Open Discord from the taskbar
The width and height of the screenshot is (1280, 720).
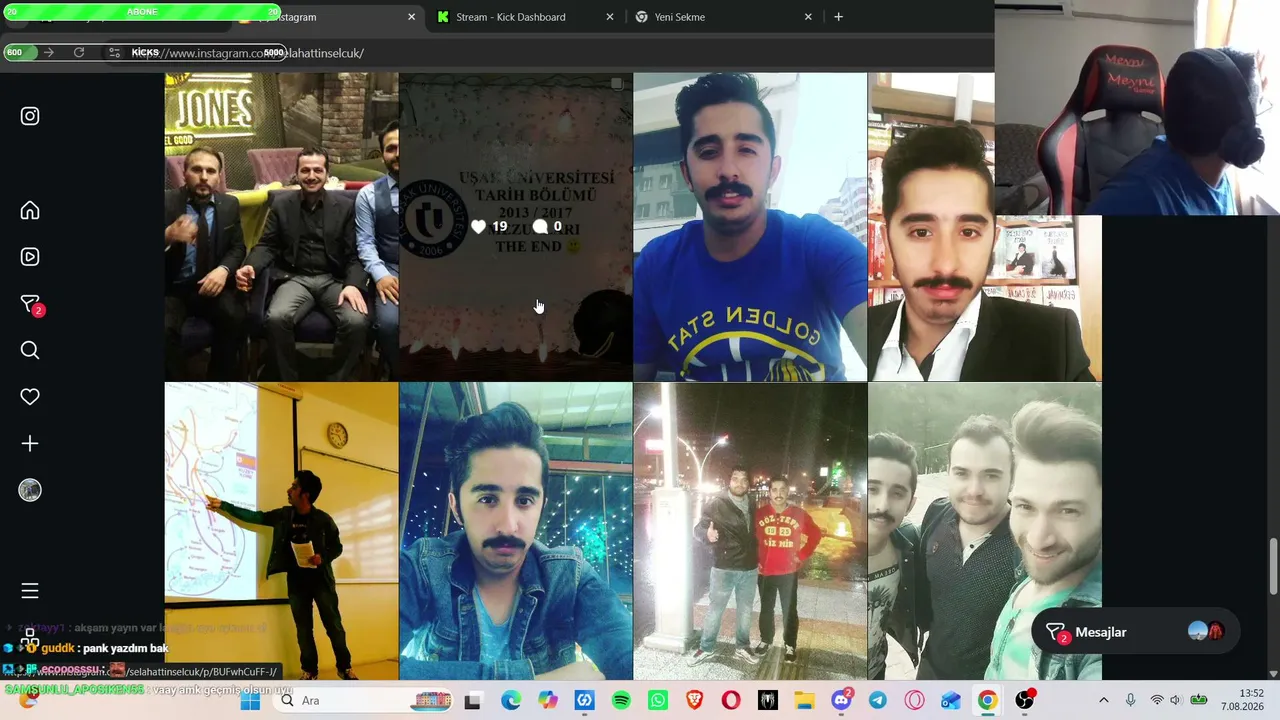pyautogui.click(x=842, y=700)
